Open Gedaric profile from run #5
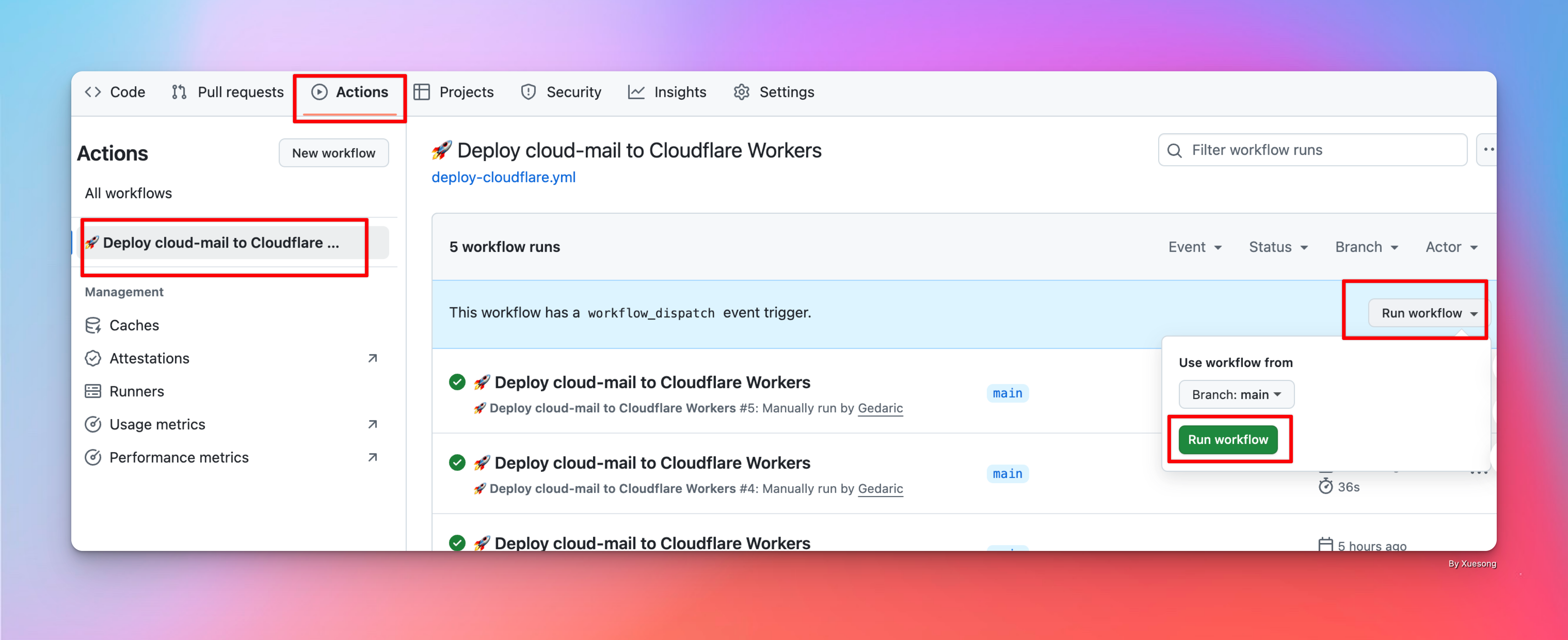The width and height of the screenshot is (1568, 640). pyautogui.click(x=880, y=408)
